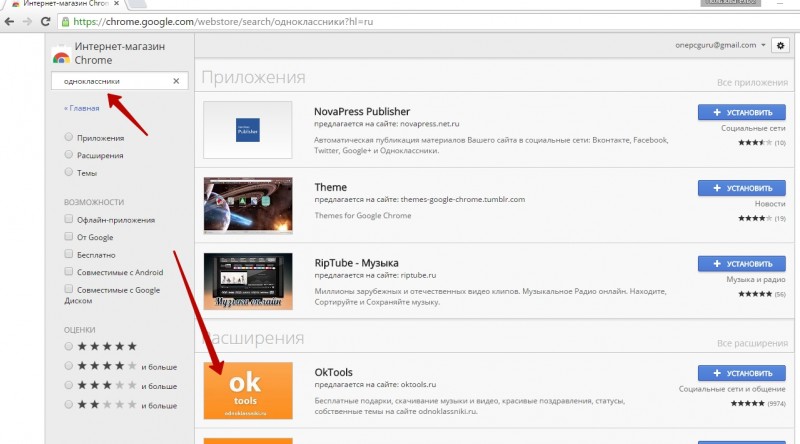Click the OkTools star rating (9974)
This screenshot has width=800, height=444.
coord(758,403)
